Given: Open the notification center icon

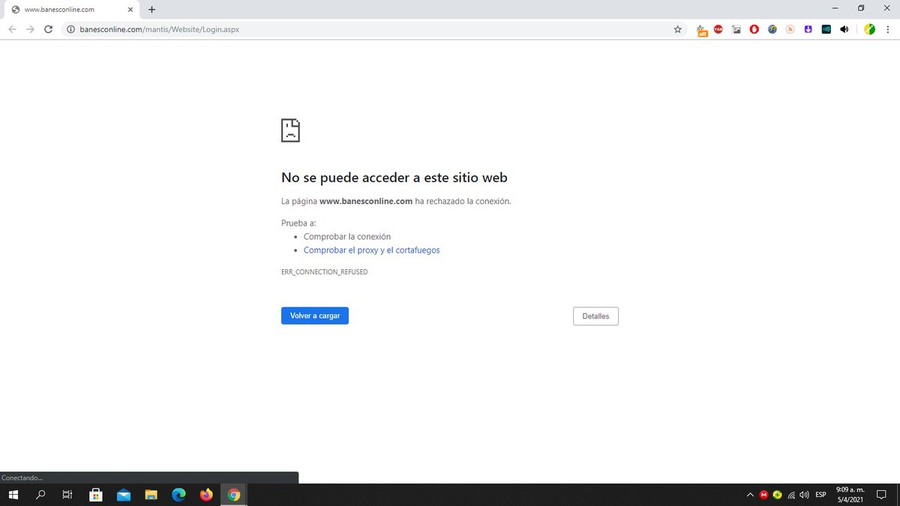Looking at the screenshot, I should 882,495.
